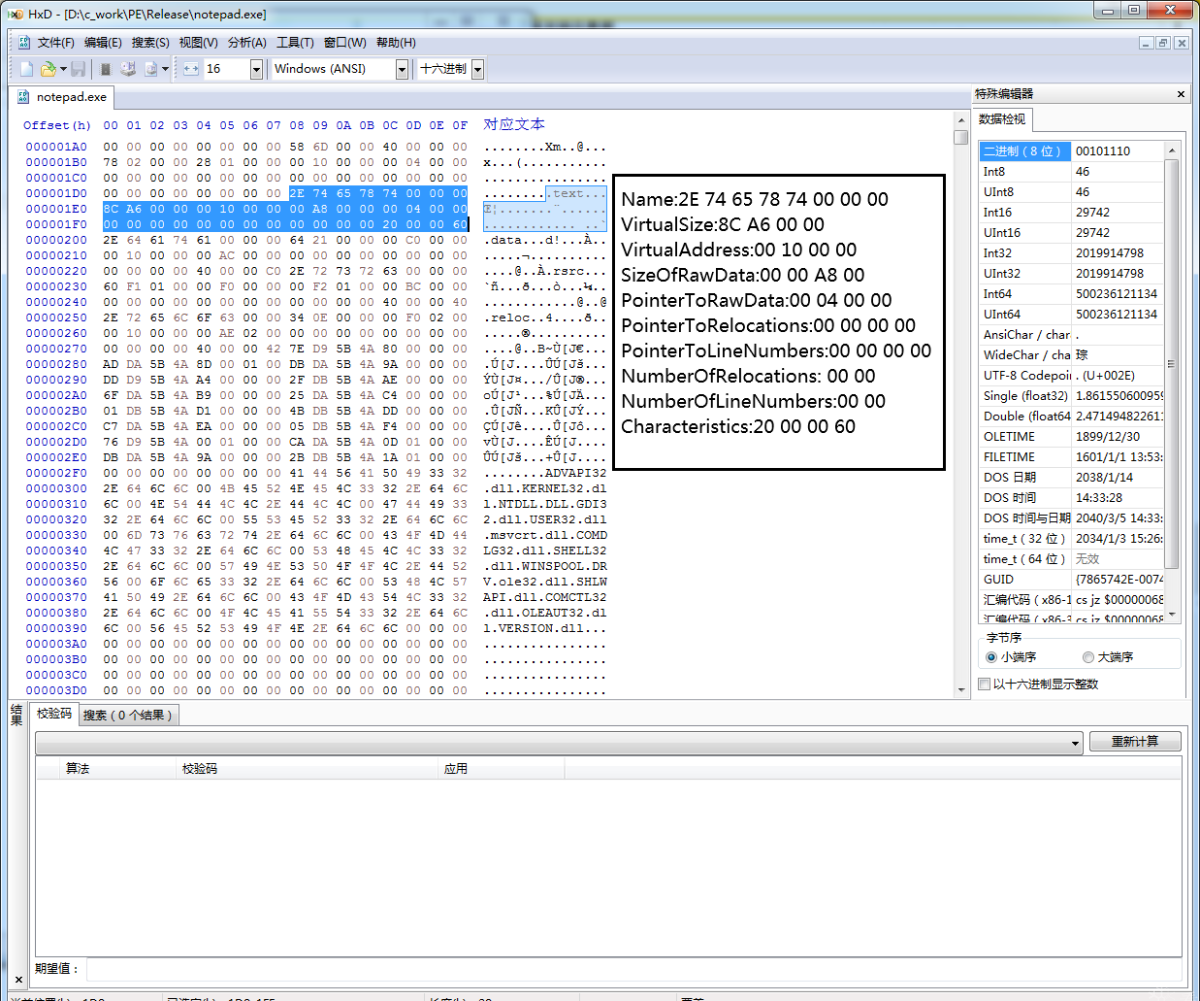Click the 期望值 expected value input field

[632, 969]
